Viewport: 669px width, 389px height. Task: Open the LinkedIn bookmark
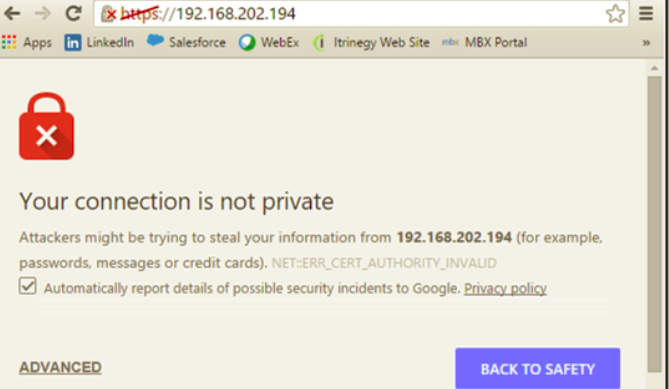point(99,42)
